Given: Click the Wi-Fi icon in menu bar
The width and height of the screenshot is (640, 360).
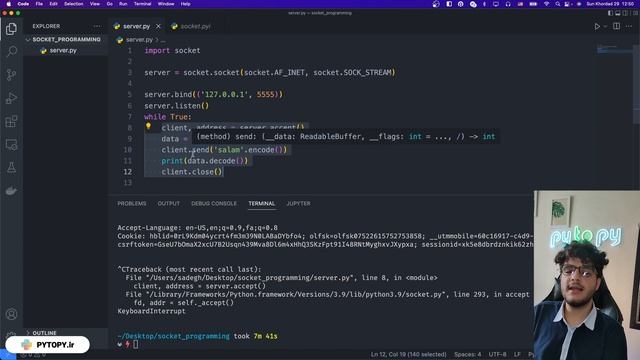Looking at the screenshot, I should 546,4.
